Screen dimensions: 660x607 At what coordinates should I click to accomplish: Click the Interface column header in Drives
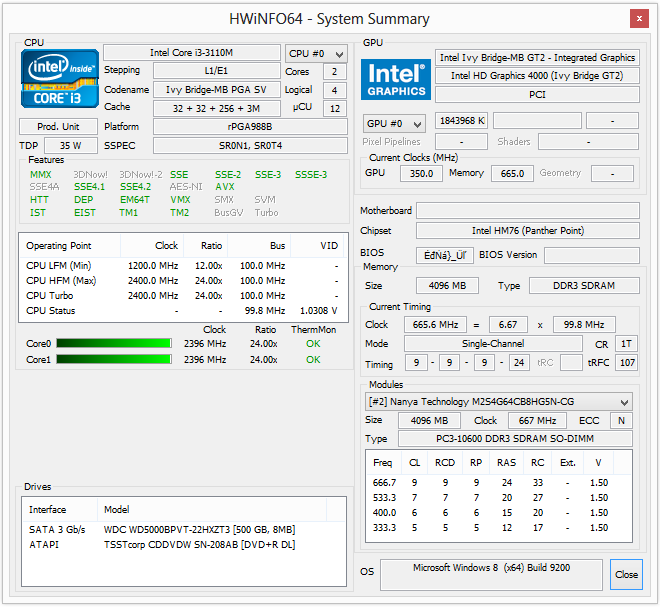point(60,510)
